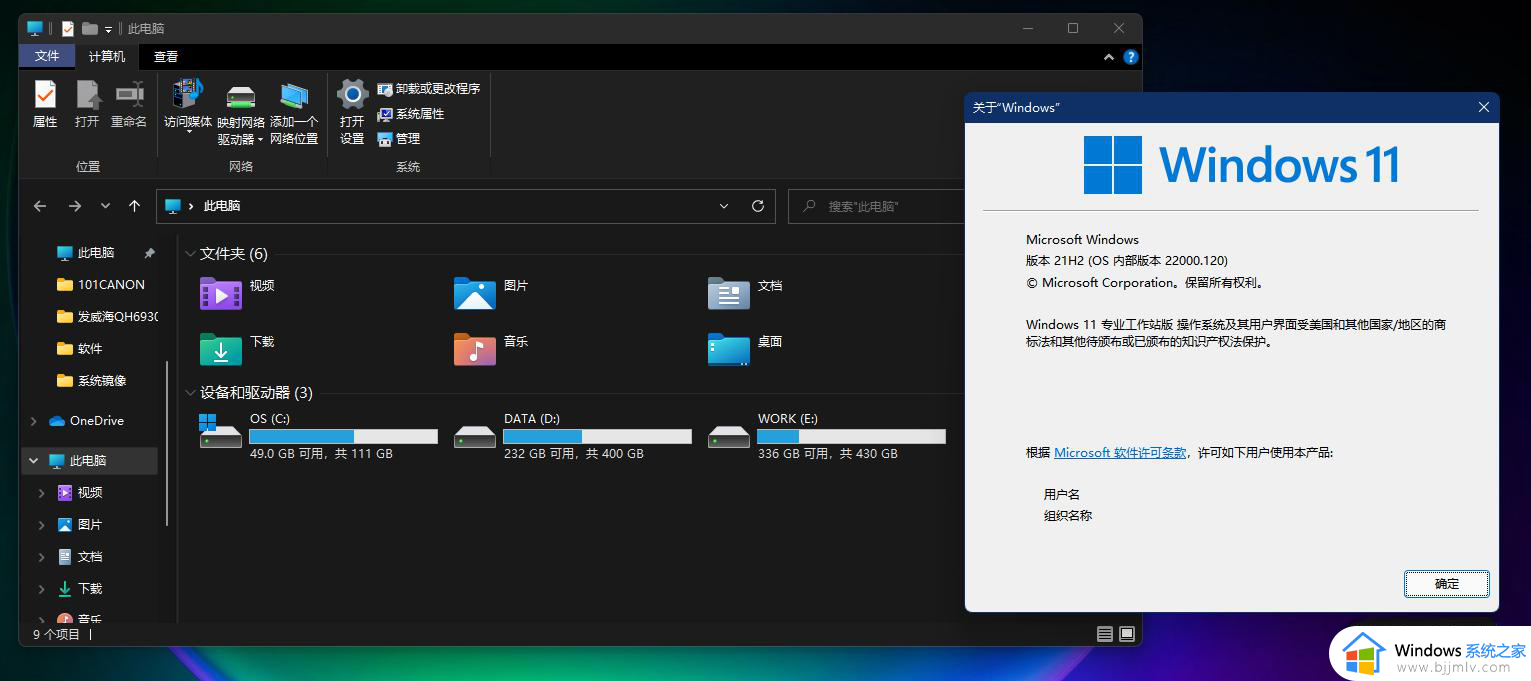Click the Forward navigation arrow

click(74, 206)
